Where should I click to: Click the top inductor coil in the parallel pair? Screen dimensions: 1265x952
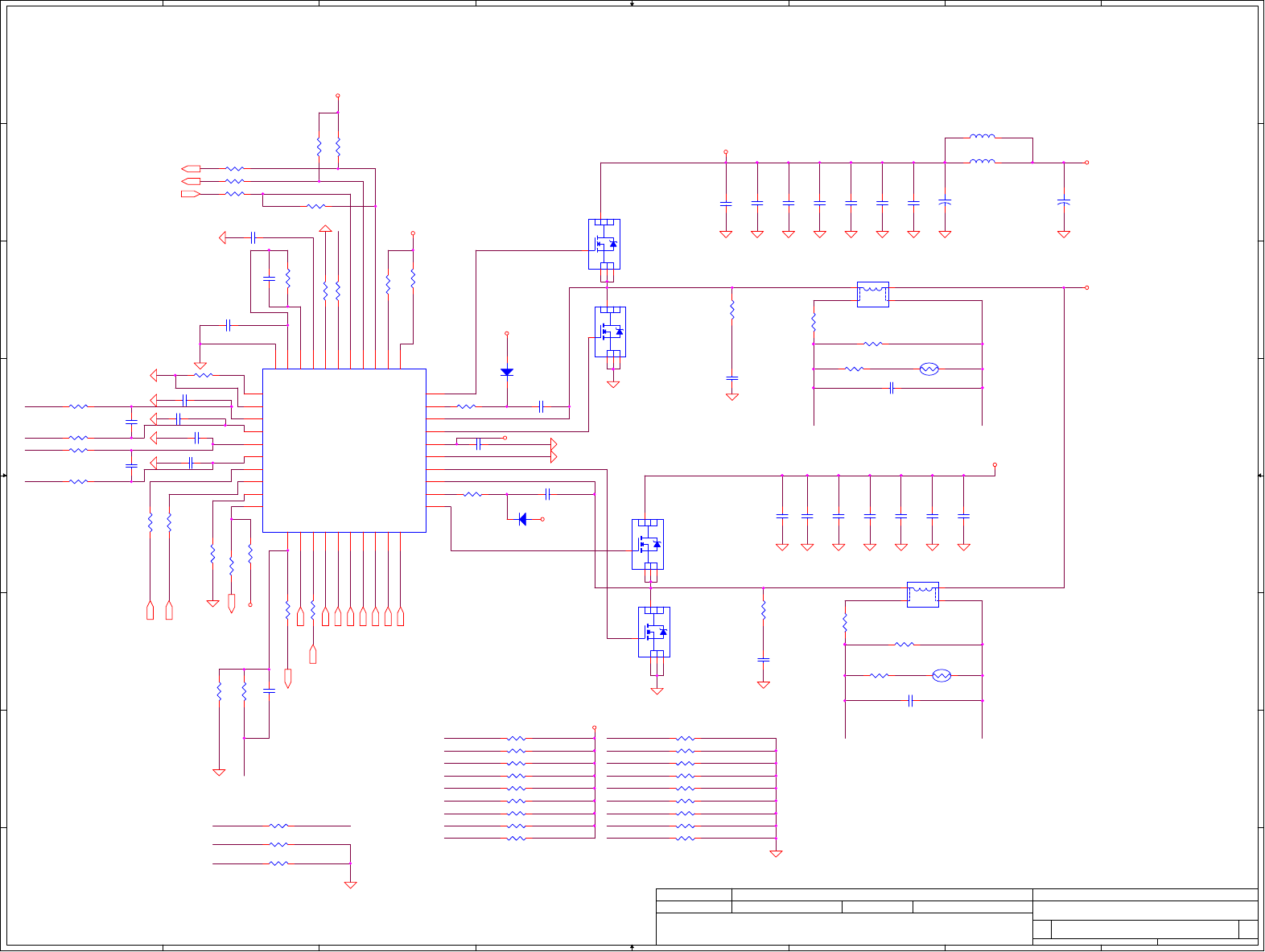(983, 137)
